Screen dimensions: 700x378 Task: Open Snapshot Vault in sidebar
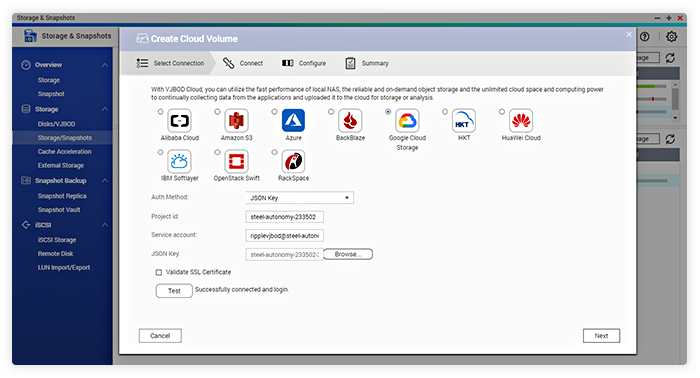click(59, 210)
